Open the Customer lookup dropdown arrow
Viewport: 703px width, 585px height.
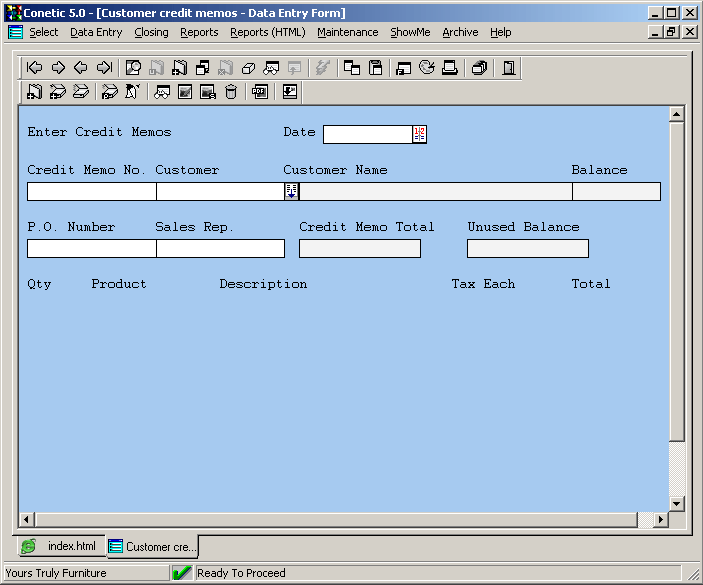click(x=292, y=191)
